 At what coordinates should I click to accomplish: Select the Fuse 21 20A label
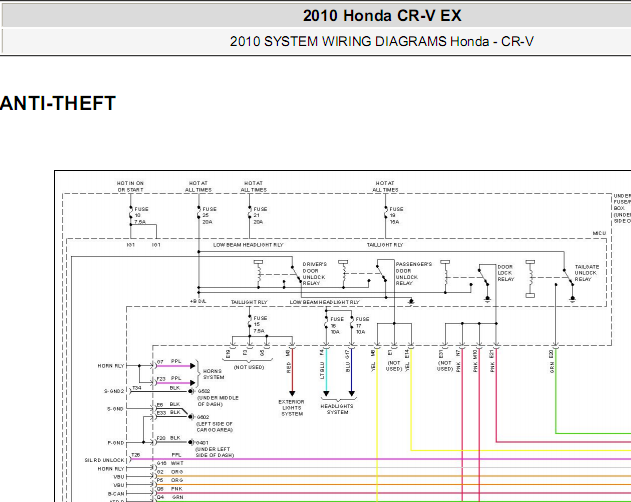click(x=260, y=215)
